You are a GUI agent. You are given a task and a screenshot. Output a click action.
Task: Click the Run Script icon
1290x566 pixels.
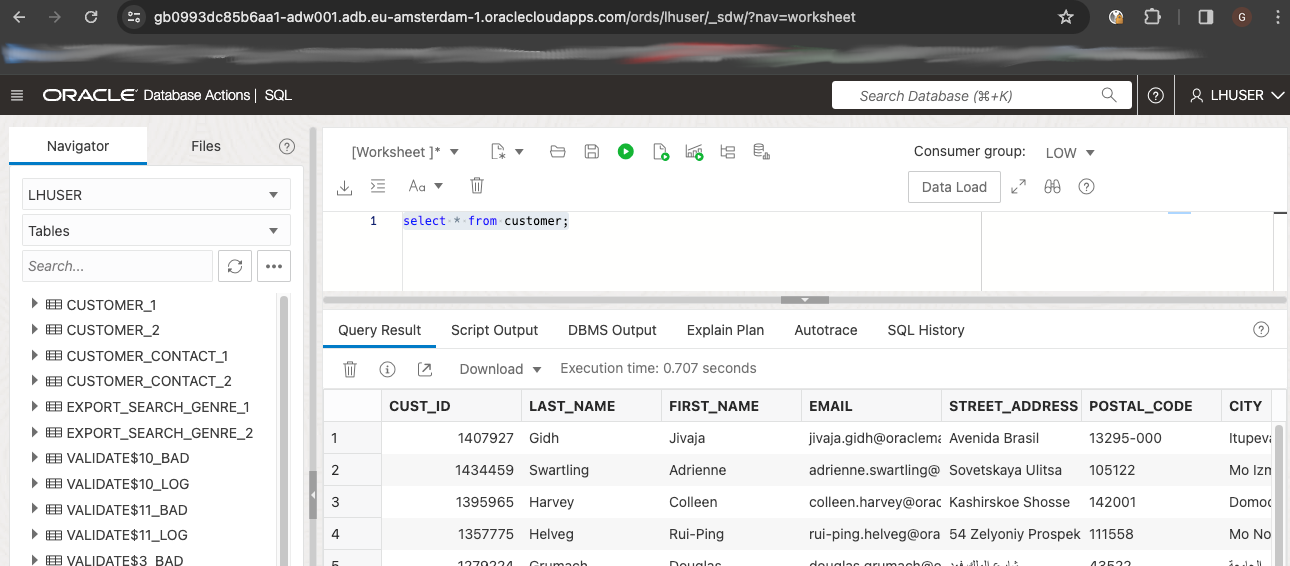[660, 152]
